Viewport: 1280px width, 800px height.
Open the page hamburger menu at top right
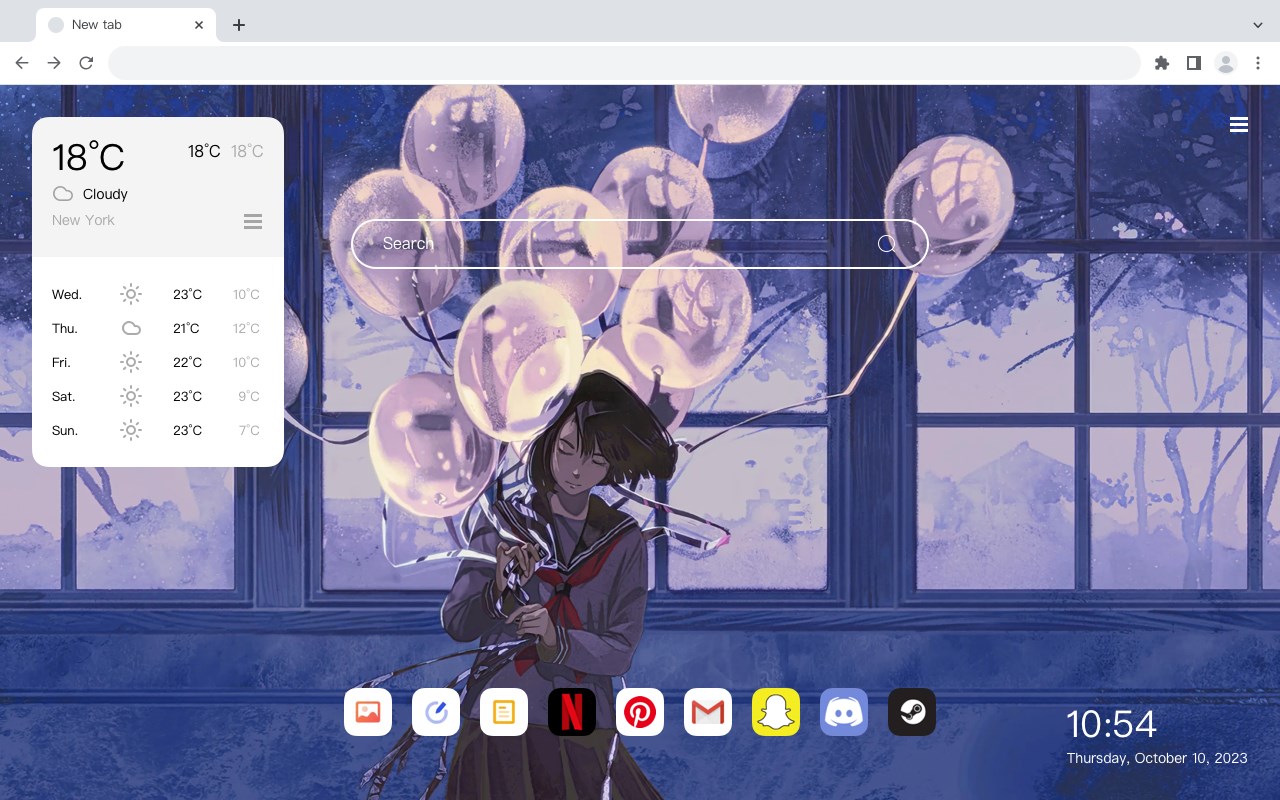pos(1239,124)
